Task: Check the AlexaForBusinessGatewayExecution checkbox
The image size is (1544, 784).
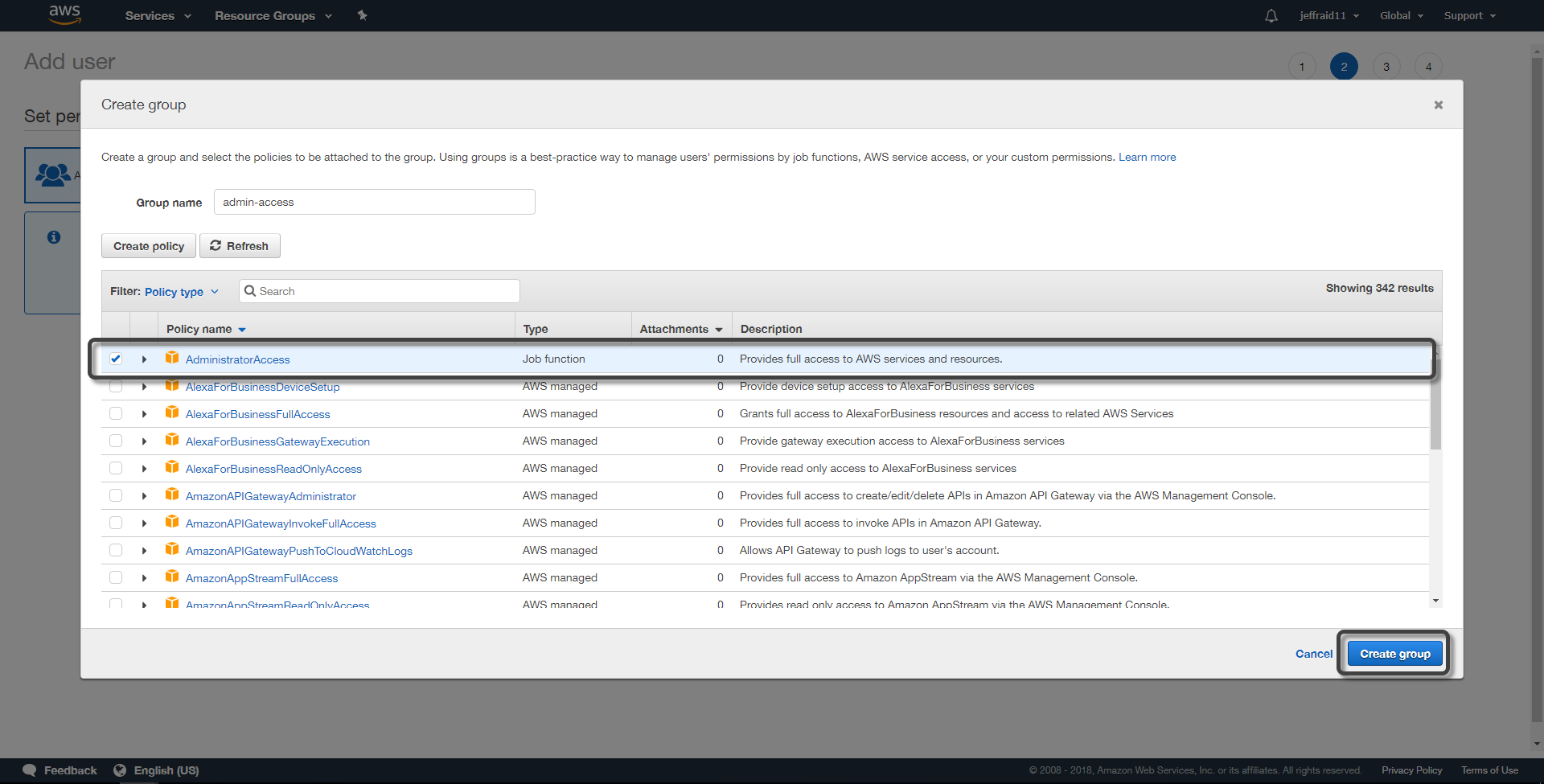Action: (x=116, y=441)
